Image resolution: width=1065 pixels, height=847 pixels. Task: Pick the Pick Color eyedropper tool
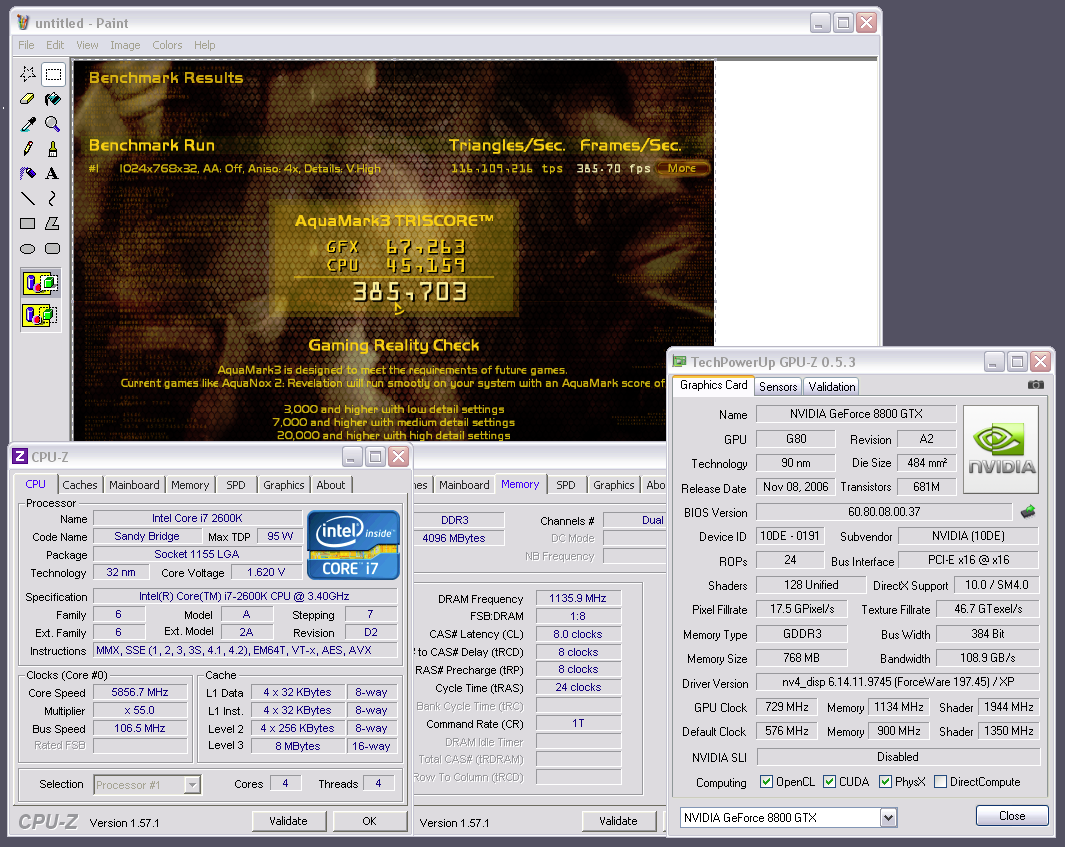[x=28, y=124]
